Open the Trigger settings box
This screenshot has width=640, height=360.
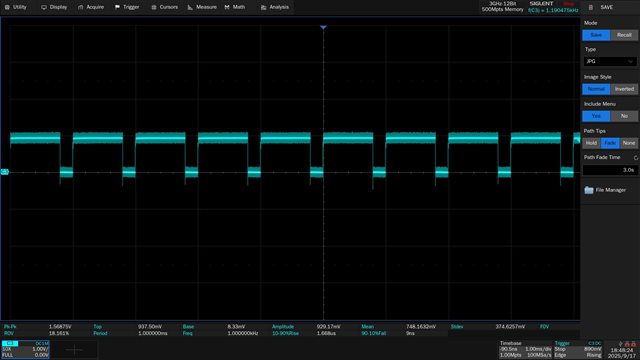[578, 349]
